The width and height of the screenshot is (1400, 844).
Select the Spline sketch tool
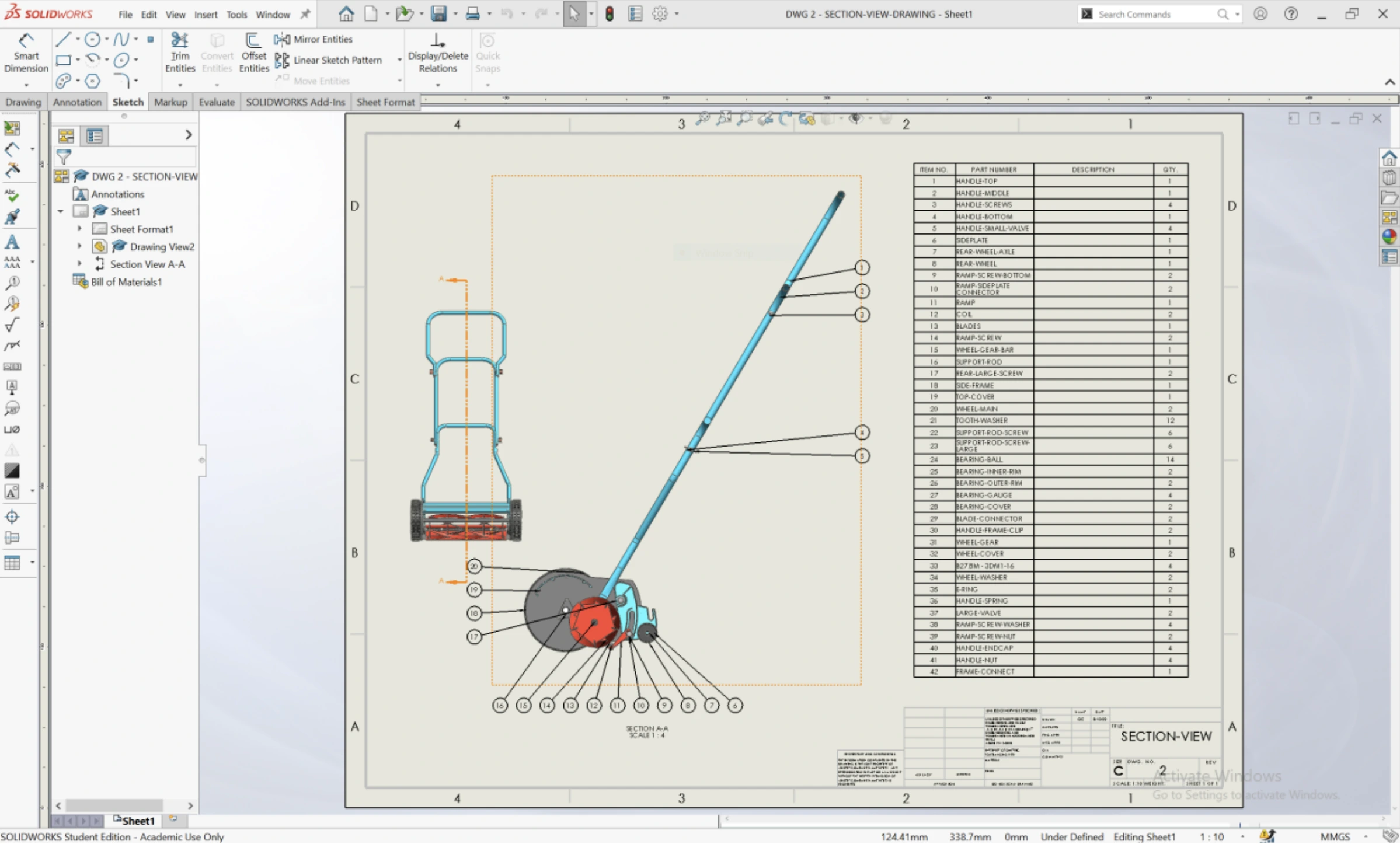(121, 40)
